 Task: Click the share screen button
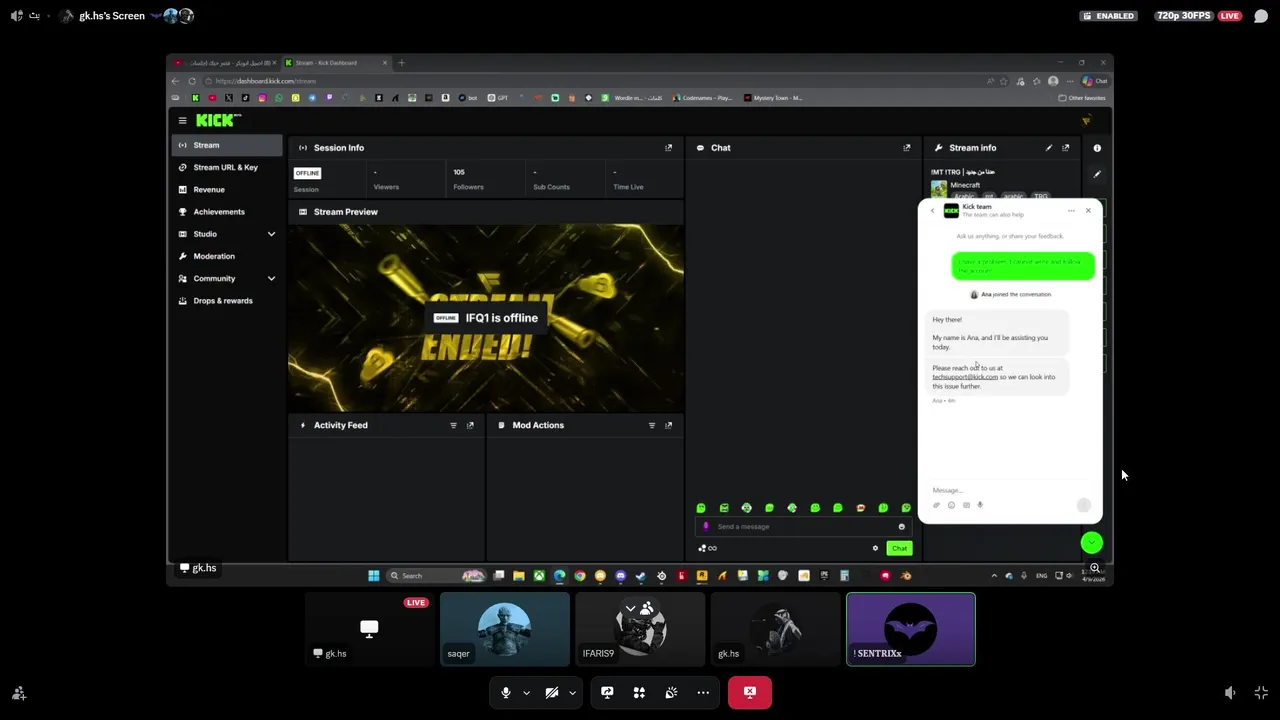[x=607, y=692]
